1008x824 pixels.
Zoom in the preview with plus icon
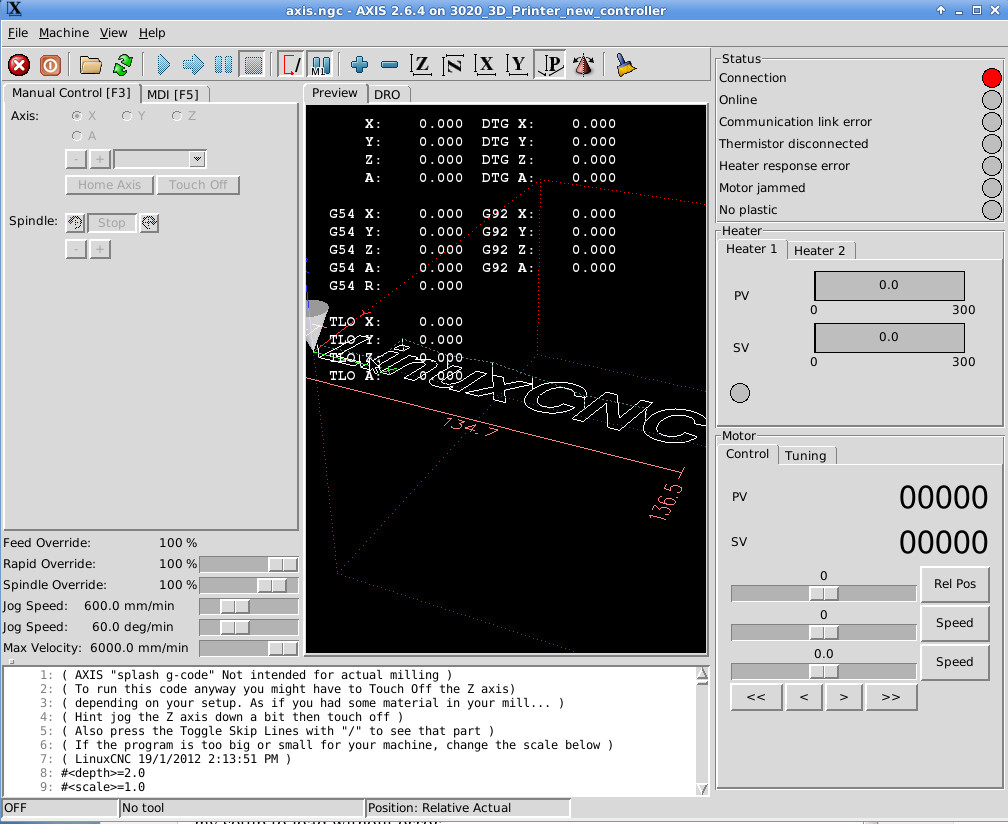click(x=360, y=65)
